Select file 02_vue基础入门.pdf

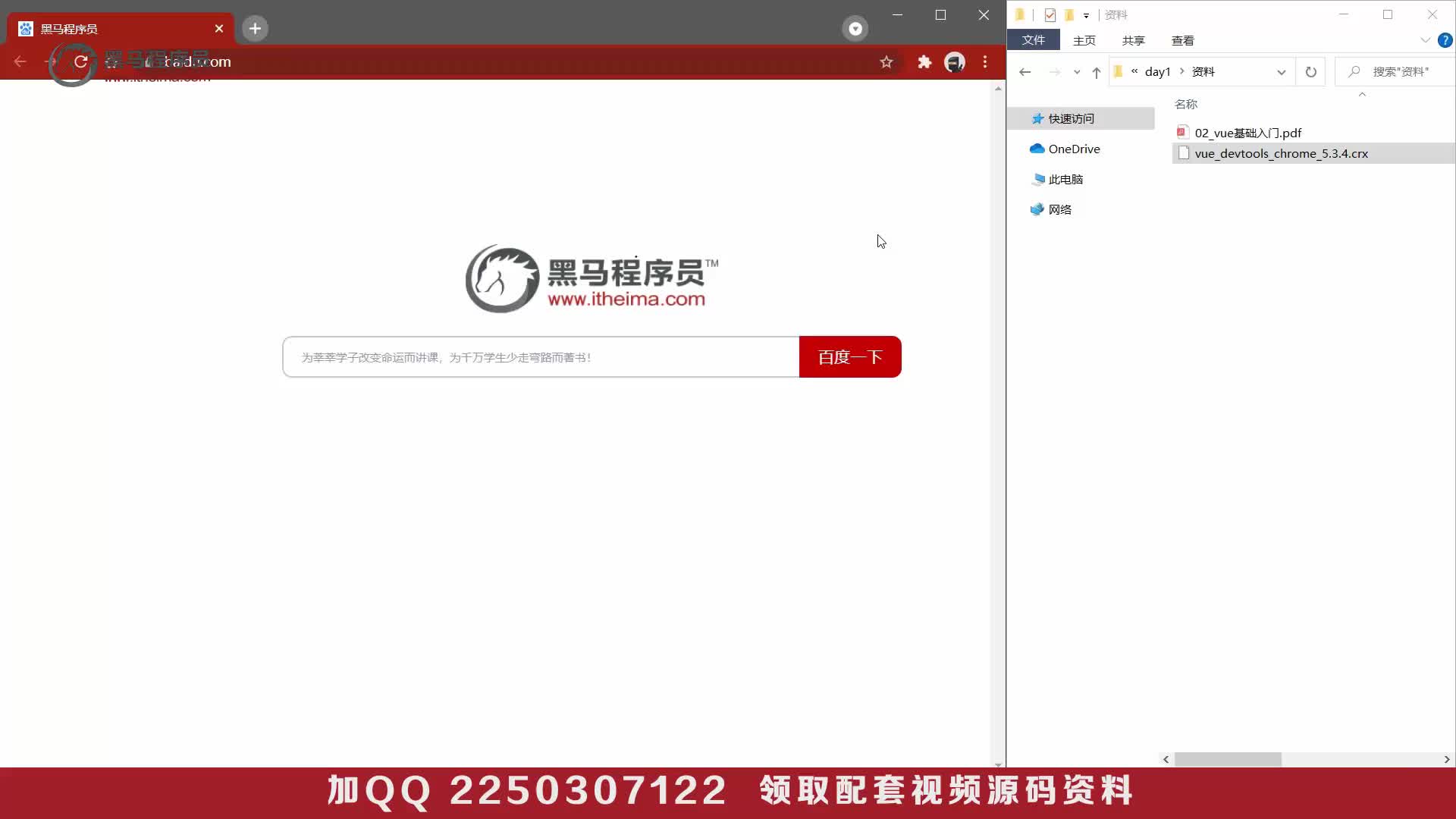click(x=1247, y=133)
